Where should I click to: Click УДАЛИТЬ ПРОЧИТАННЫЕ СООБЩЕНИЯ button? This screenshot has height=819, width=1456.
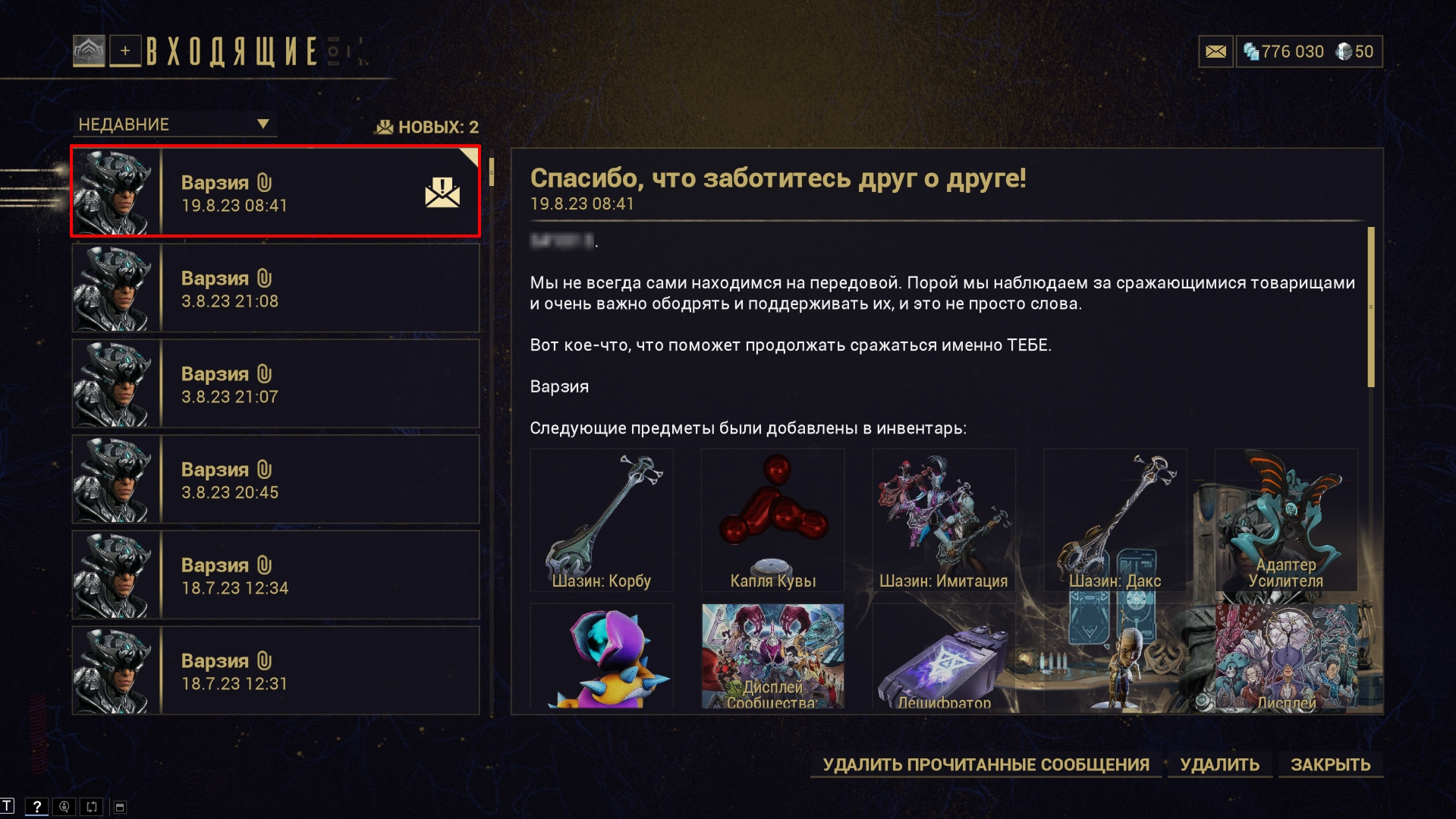coord(986,764)
